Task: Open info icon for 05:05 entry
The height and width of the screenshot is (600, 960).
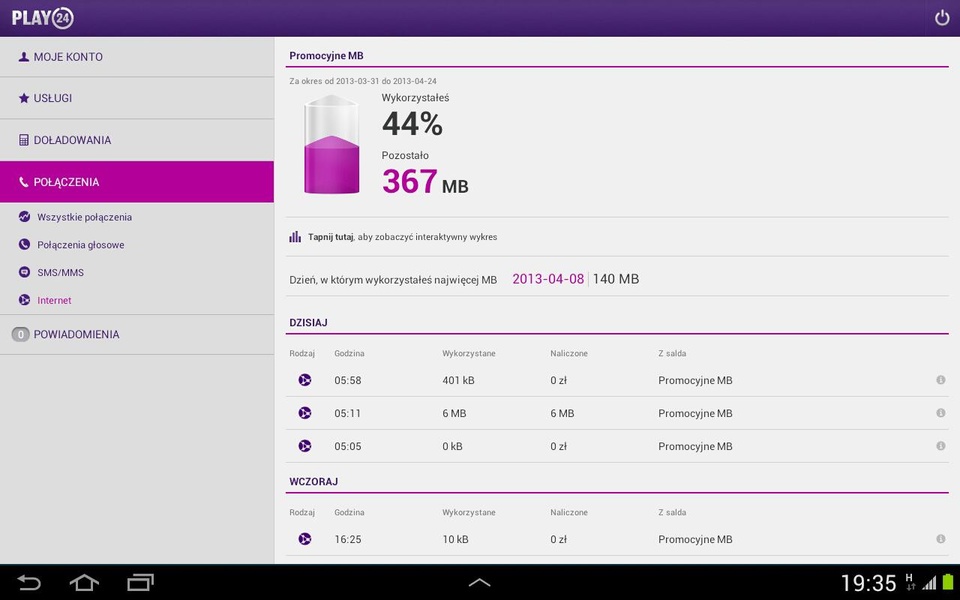Action: 940,446
